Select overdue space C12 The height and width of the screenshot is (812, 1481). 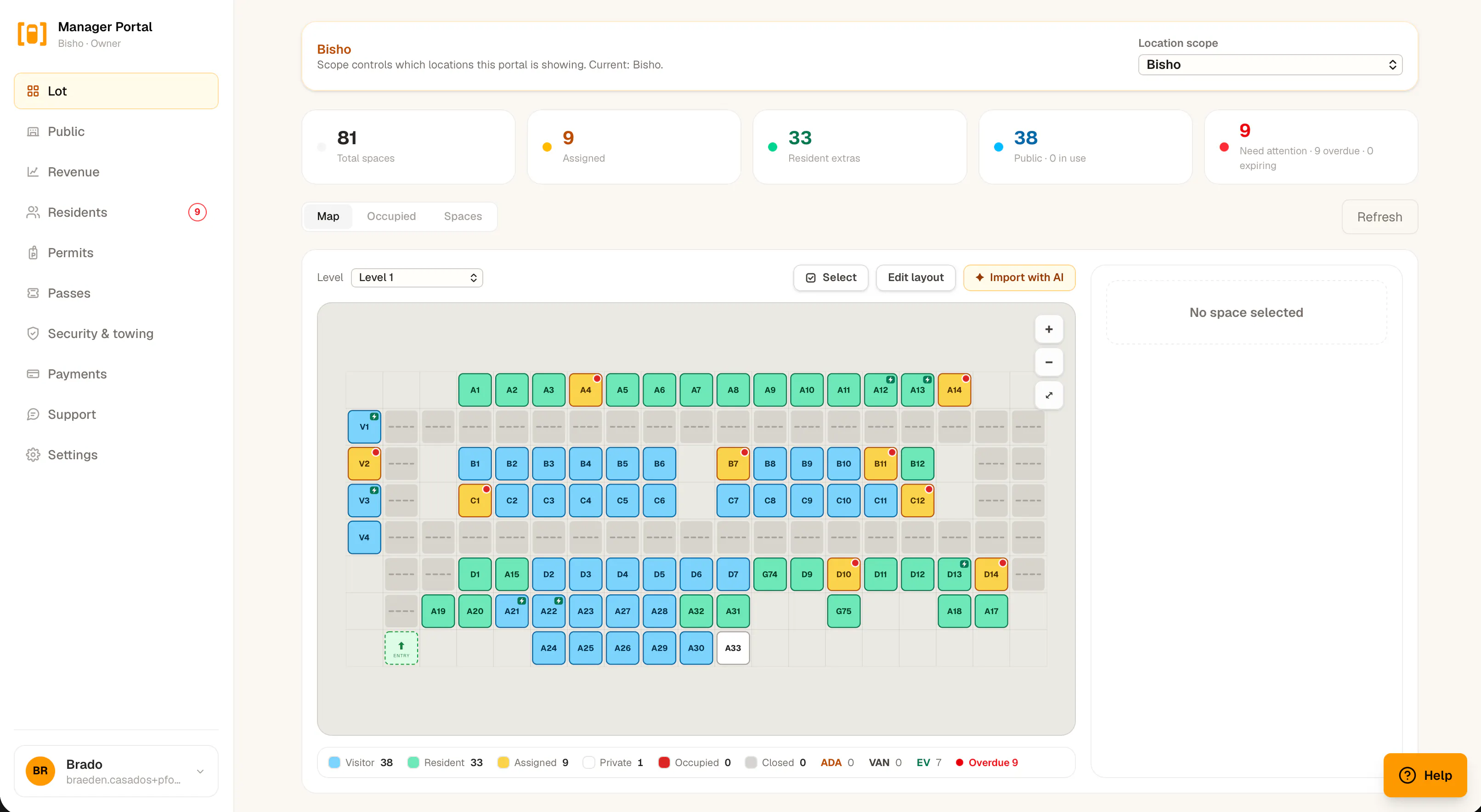coord(917,501)
